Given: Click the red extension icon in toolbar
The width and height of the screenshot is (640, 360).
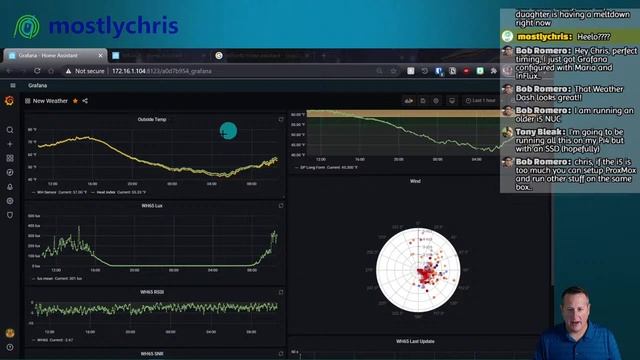Looking at the screenshot, I should point(466,71).
